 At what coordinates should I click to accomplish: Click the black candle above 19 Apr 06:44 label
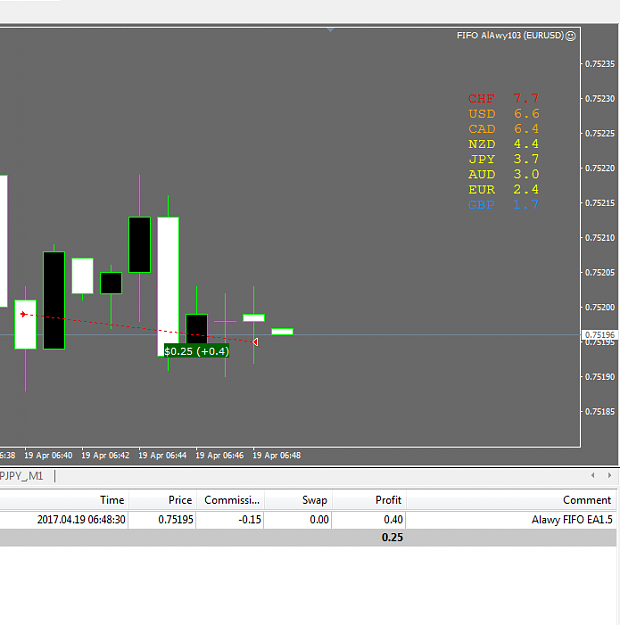[140, 245]
